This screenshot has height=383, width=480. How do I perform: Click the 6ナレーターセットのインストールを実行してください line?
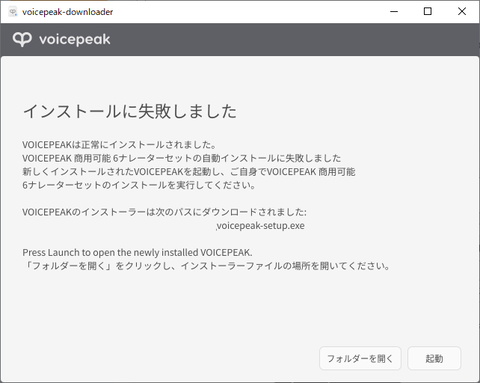(139, 185)
